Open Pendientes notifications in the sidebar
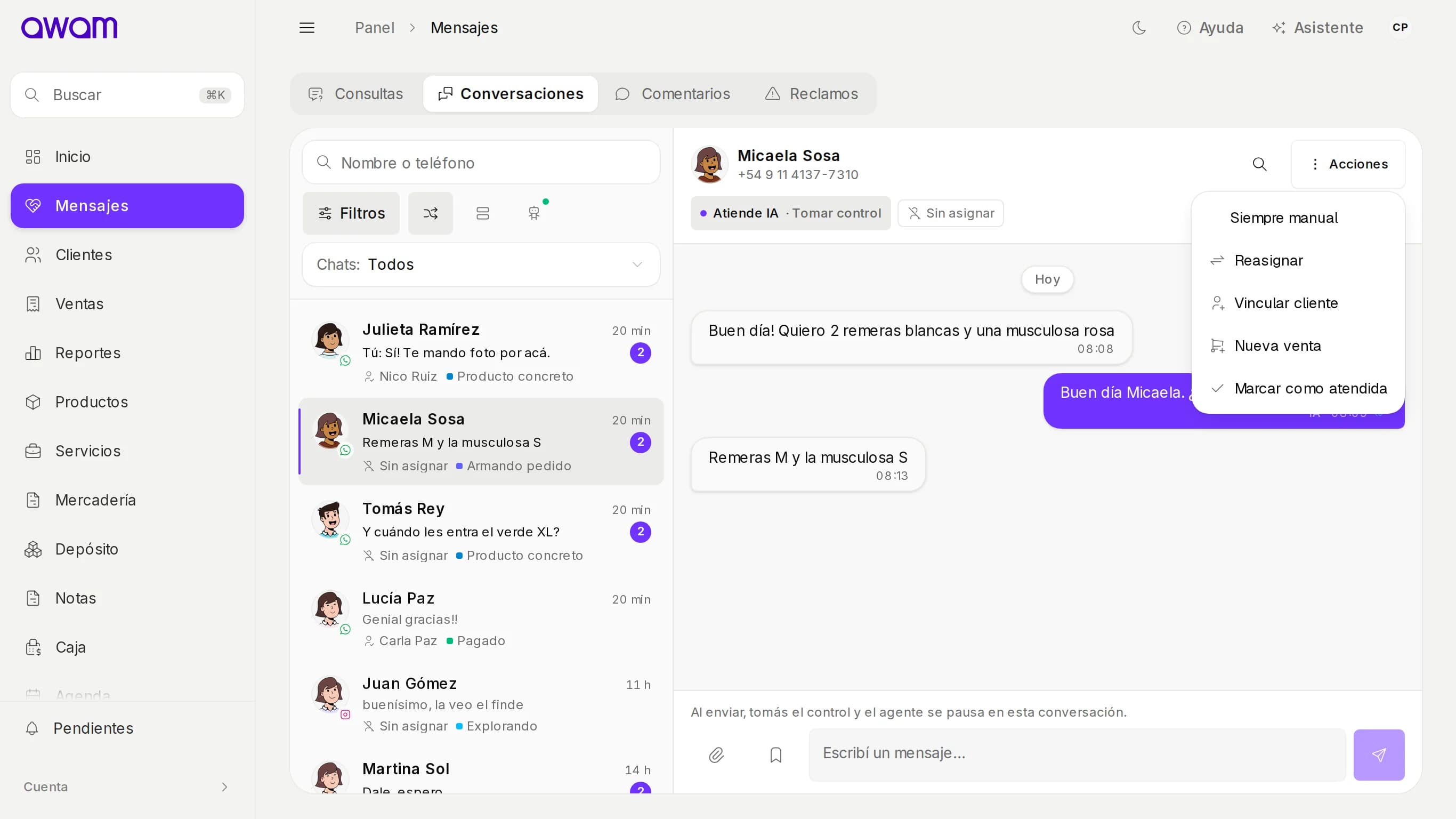 (x=127, y=728)
